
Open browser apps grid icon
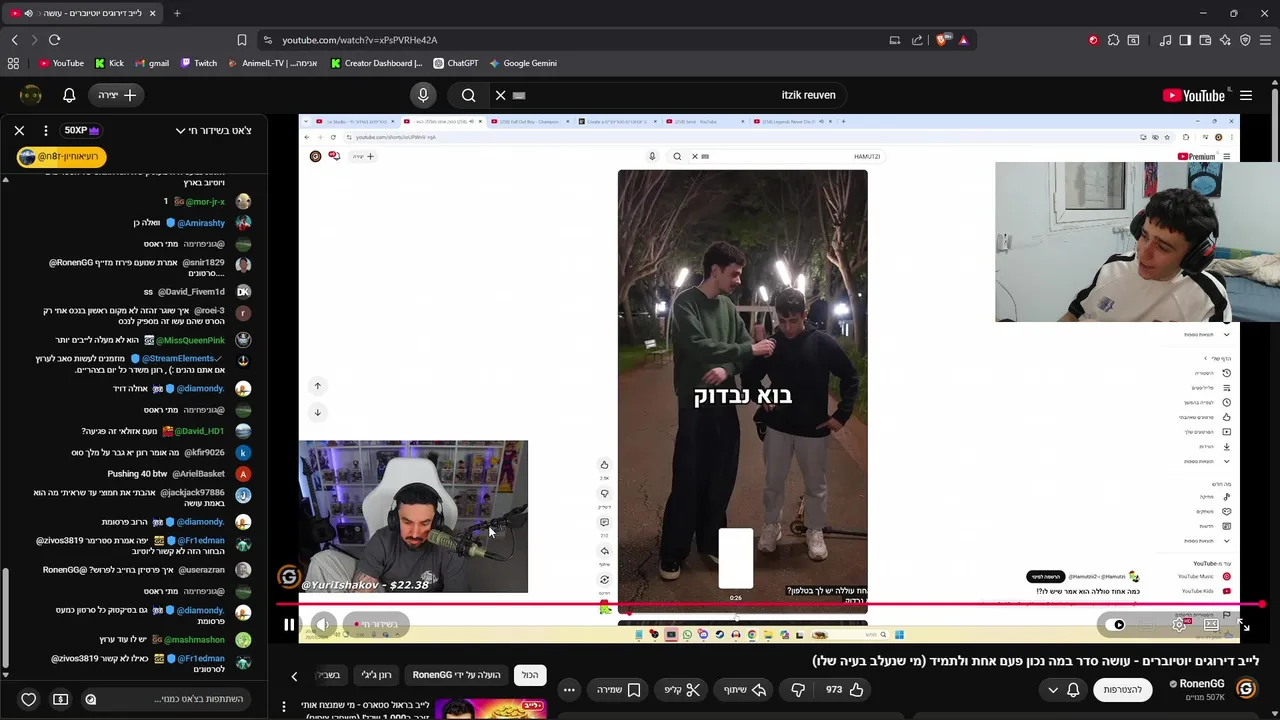[13, 63]
